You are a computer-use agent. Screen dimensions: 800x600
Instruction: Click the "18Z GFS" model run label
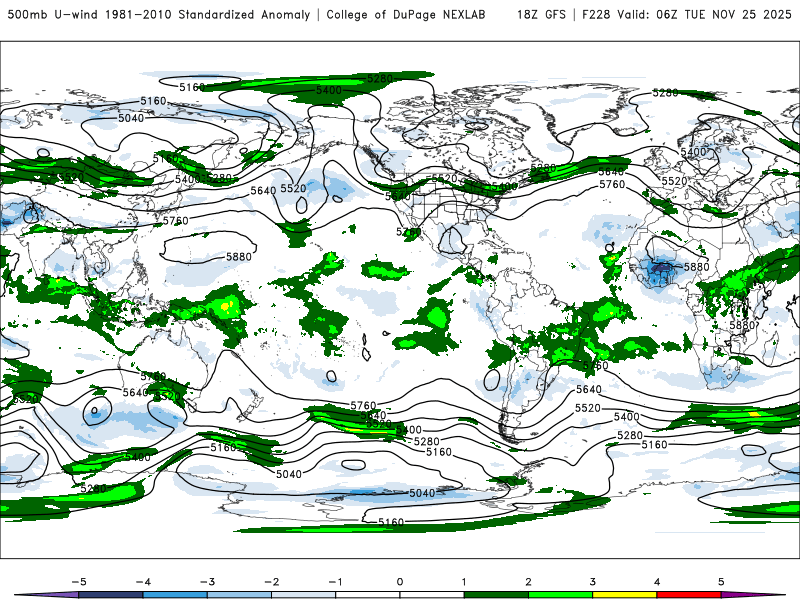click(x=541, y=14)
